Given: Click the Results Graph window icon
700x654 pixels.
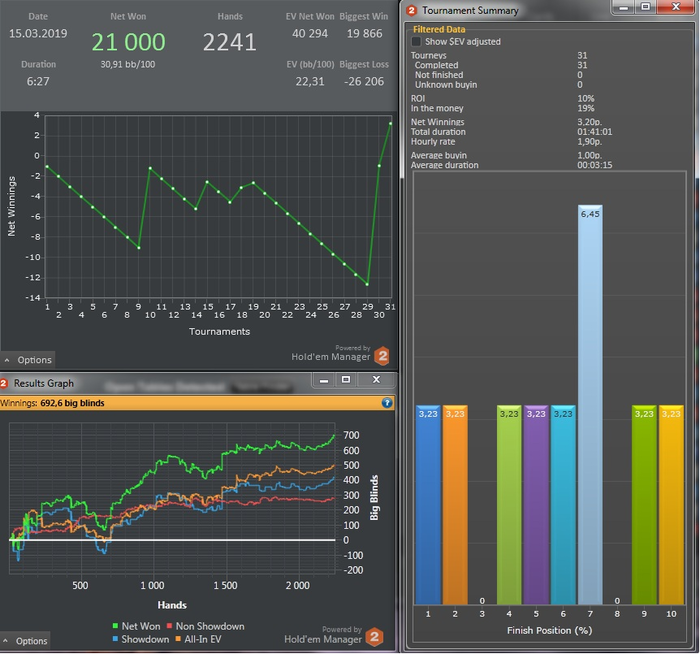Looking at the screenshot, I should pos(4,383).
